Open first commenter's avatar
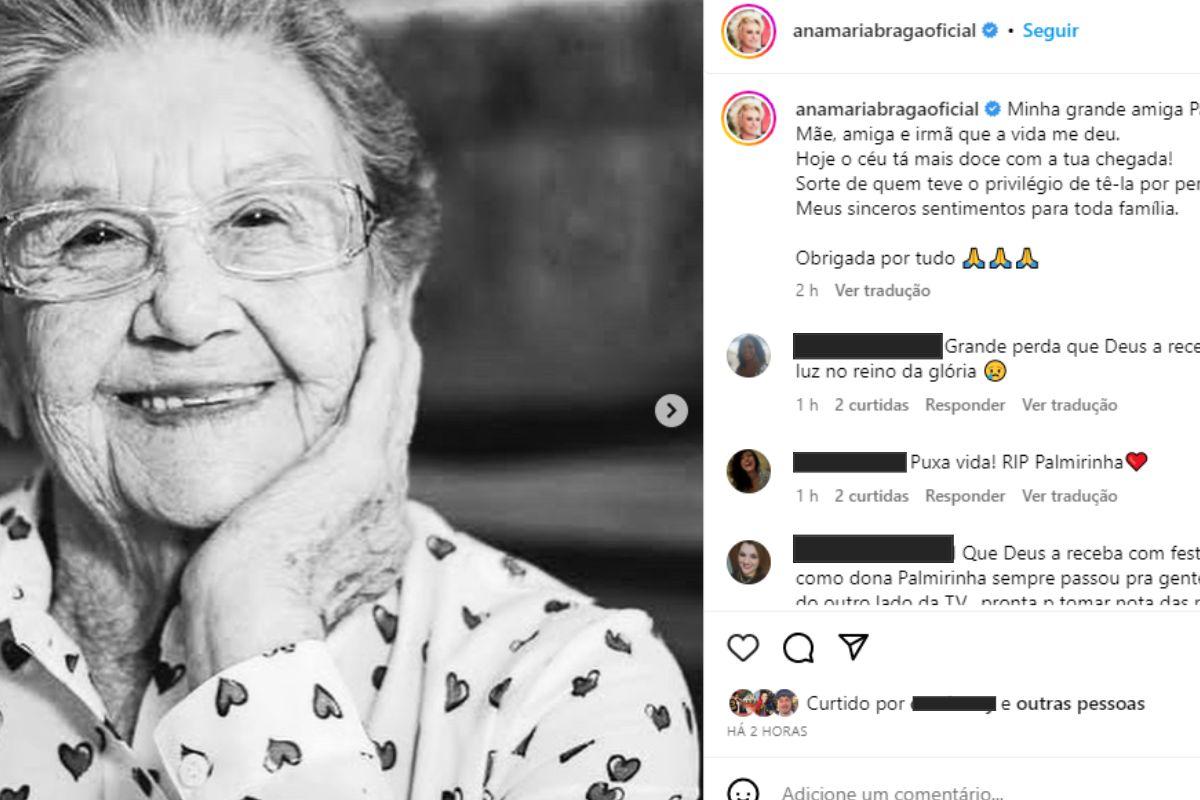This screenshot has height=800, width=1200. click(748, 356)
